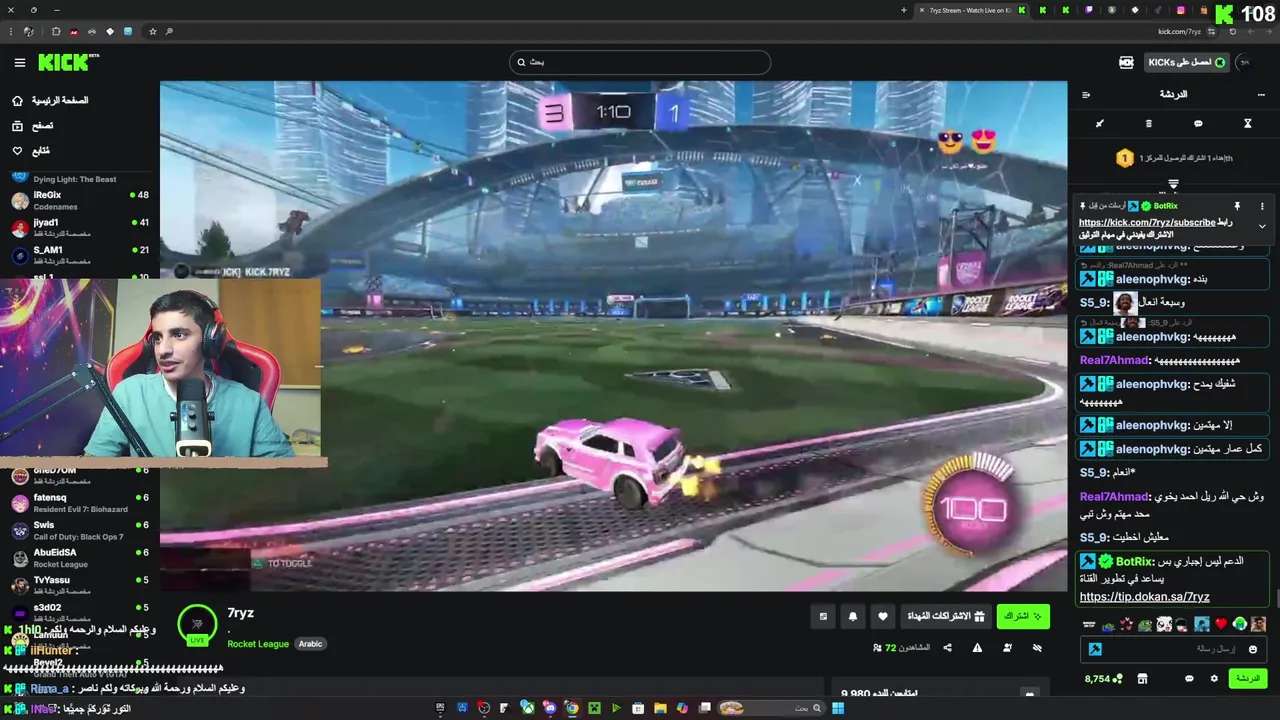
Task: Insert the red heart emote
Action: click(x=1221, y=625)
